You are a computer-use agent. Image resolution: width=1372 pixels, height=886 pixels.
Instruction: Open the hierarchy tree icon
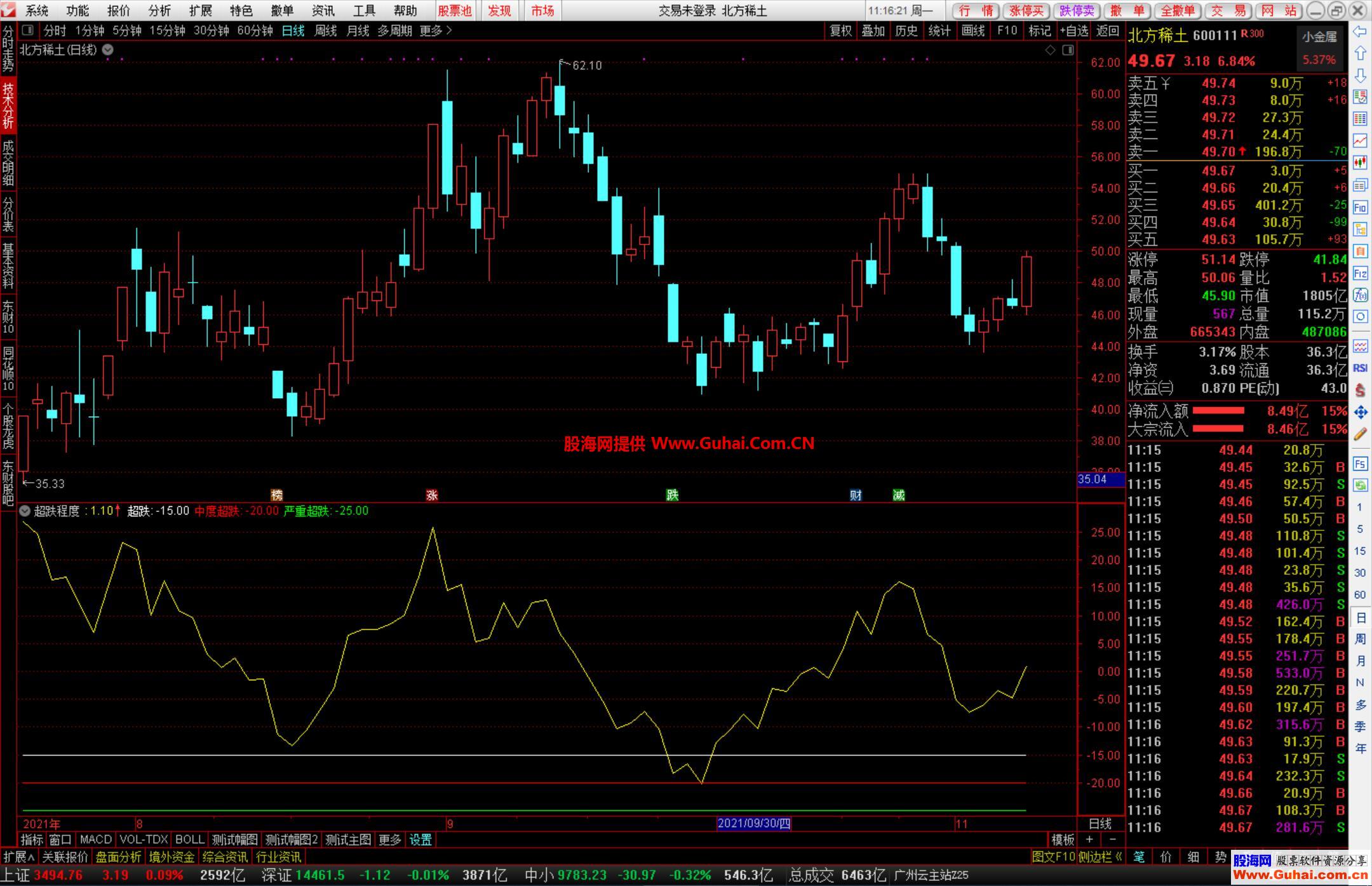tap(1360, 229)
